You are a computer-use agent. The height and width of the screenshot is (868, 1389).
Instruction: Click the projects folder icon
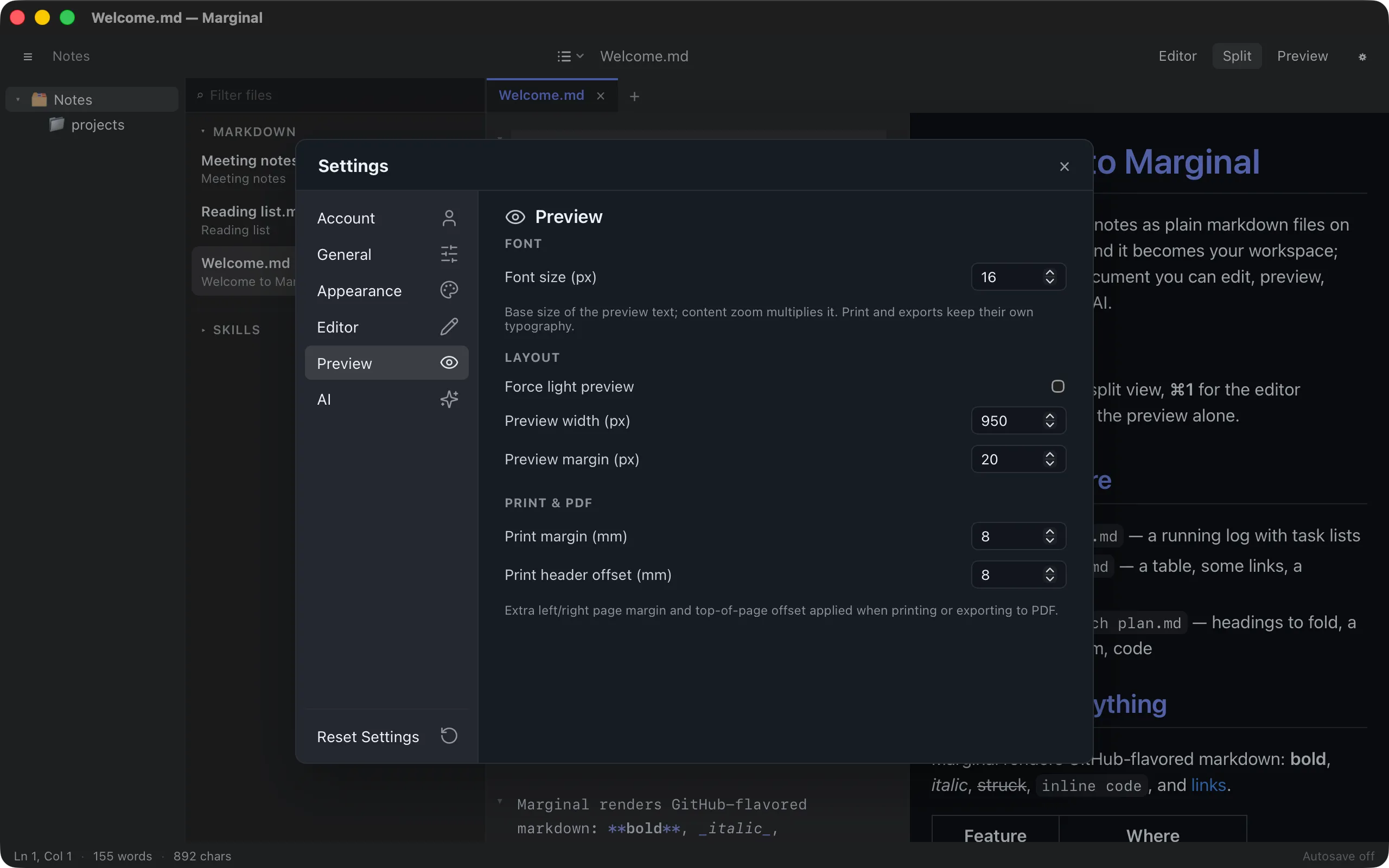coord(56,124)
